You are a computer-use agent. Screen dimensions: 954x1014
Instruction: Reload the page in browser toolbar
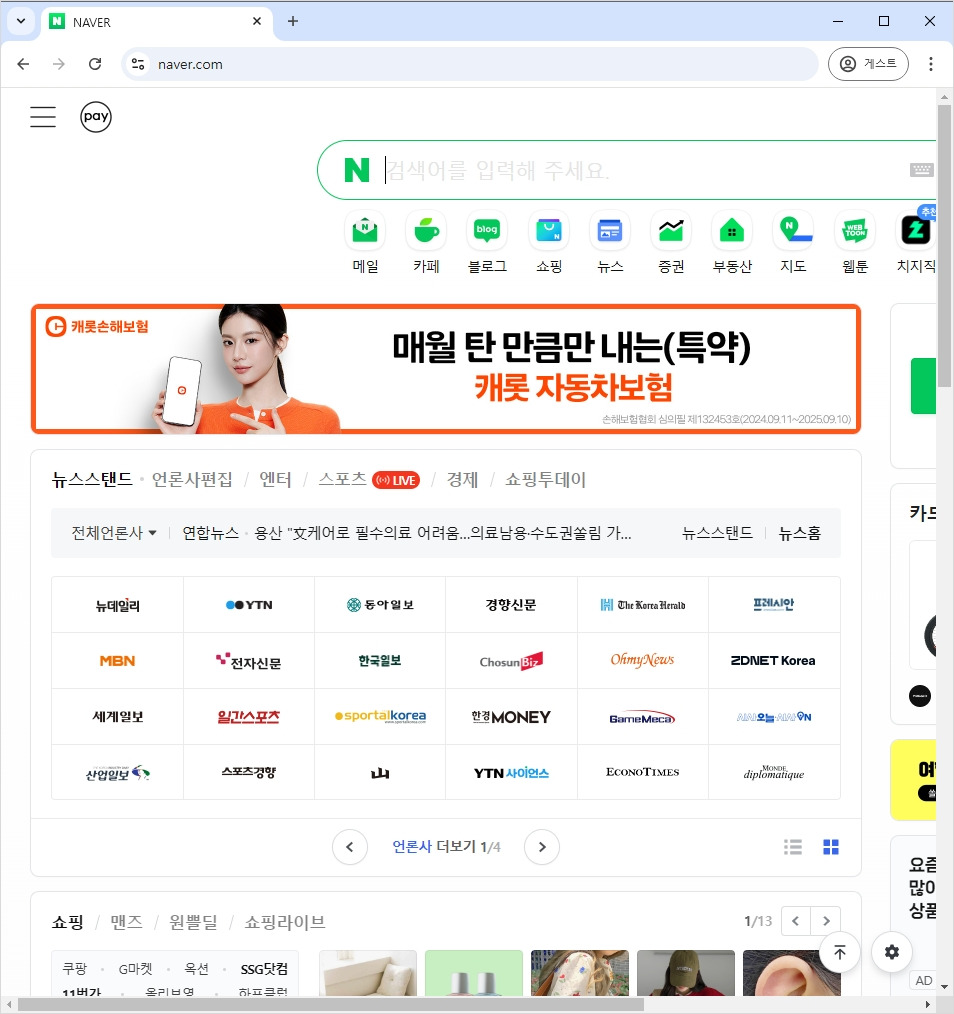coord(95,64)
